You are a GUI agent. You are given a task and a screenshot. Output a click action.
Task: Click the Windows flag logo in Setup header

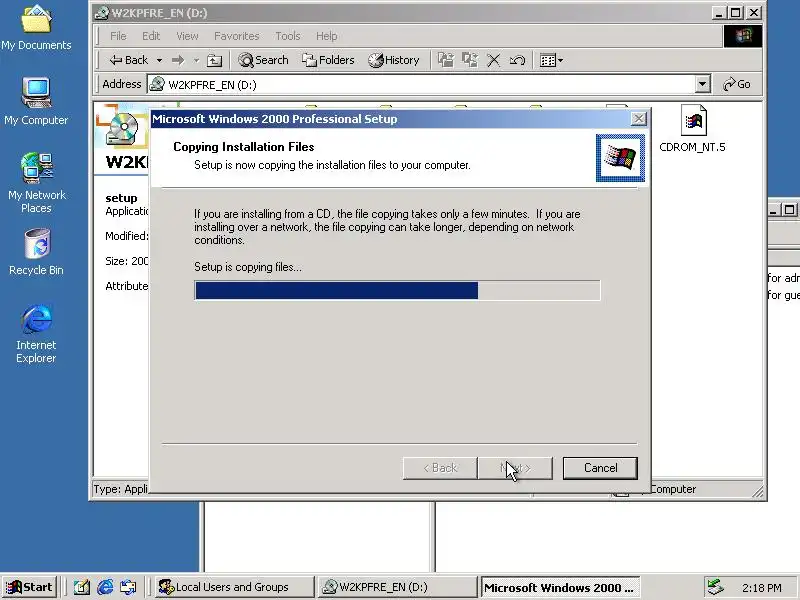[x=620, y=158]
